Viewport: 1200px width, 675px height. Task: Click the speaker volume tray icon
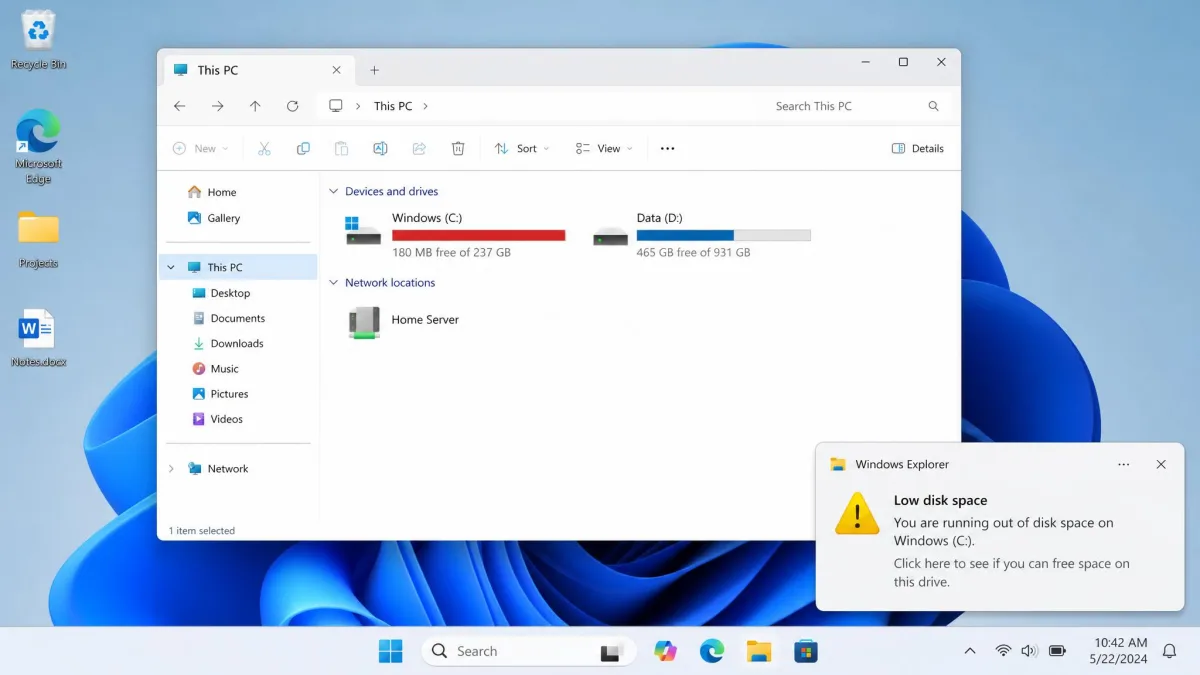(1029, 651)
